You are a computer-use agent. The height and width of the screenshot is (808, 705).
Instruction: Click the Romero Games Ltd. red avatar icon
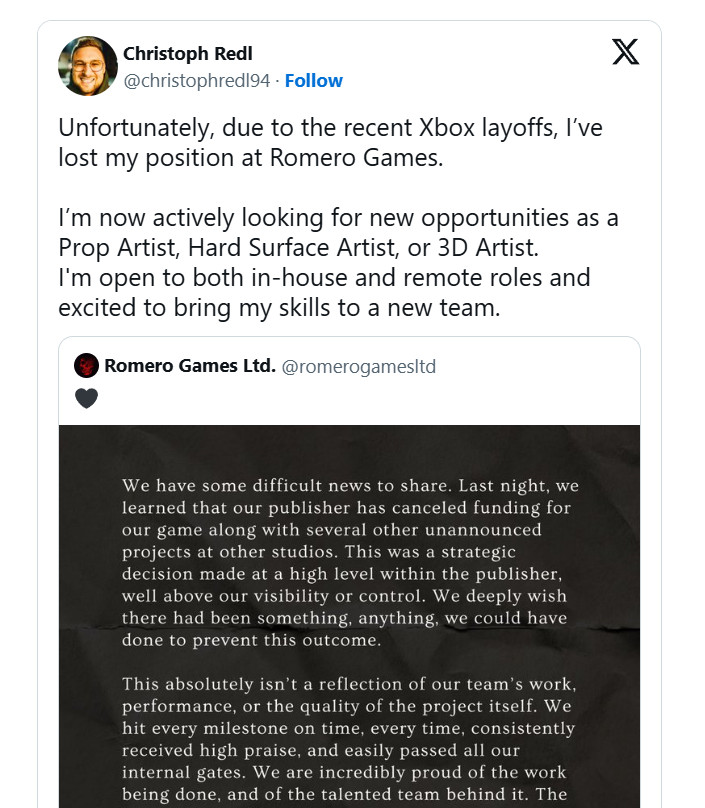86,366
